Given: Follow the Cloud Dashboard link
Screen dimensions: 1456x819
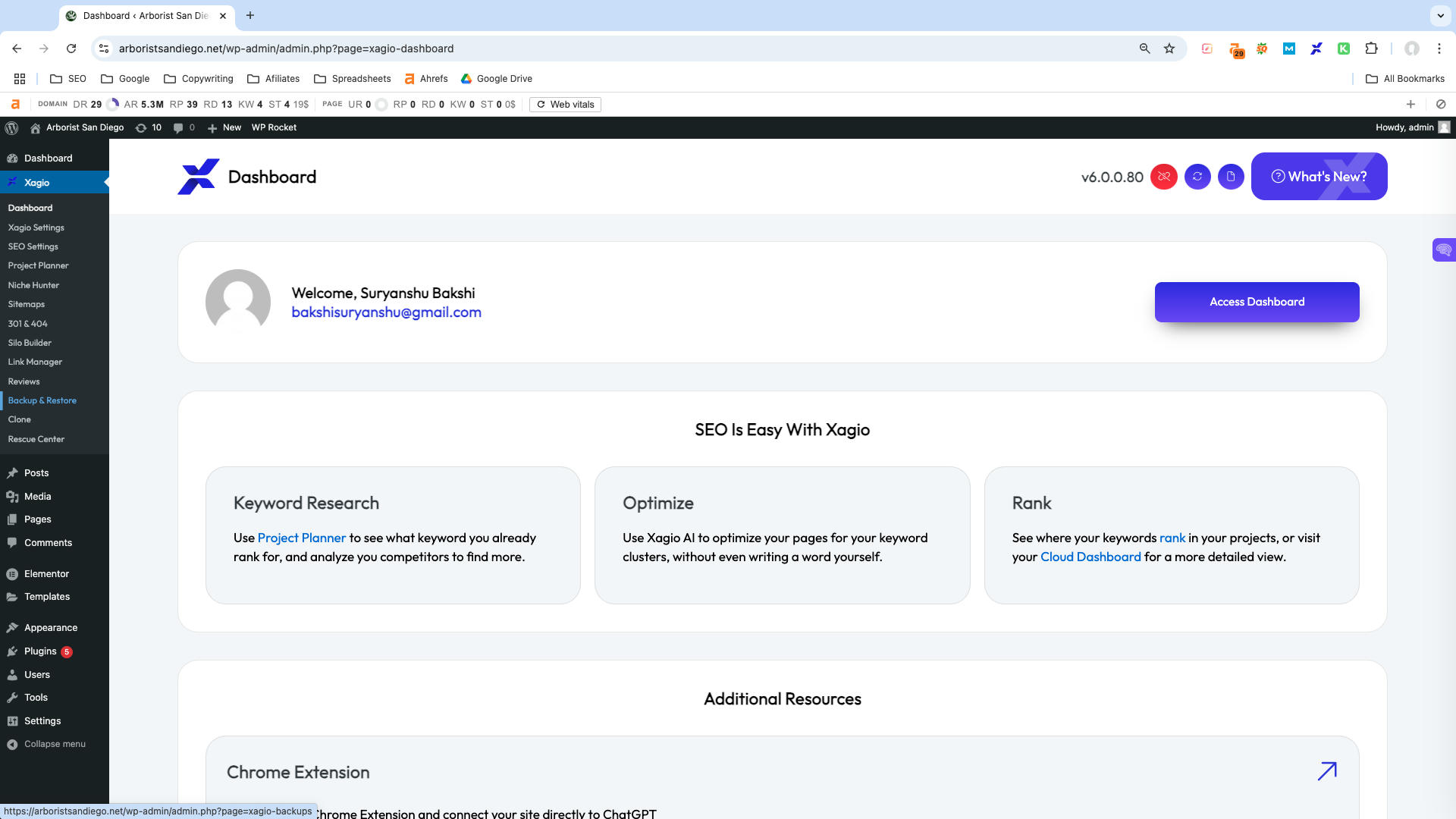Looking at the screenshot, I should click(x=1090, y=557).
